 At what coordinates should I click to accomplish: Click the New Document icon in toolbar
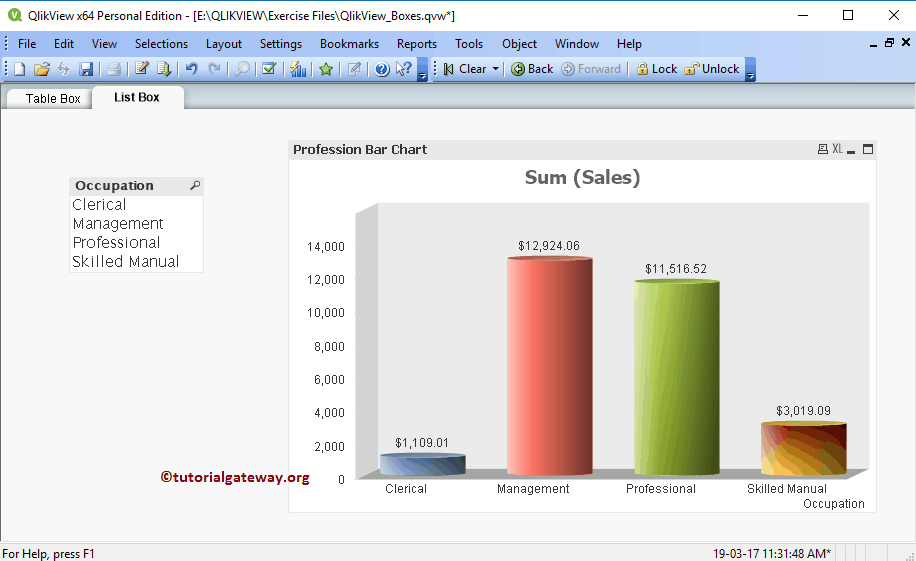pos(20,69)
